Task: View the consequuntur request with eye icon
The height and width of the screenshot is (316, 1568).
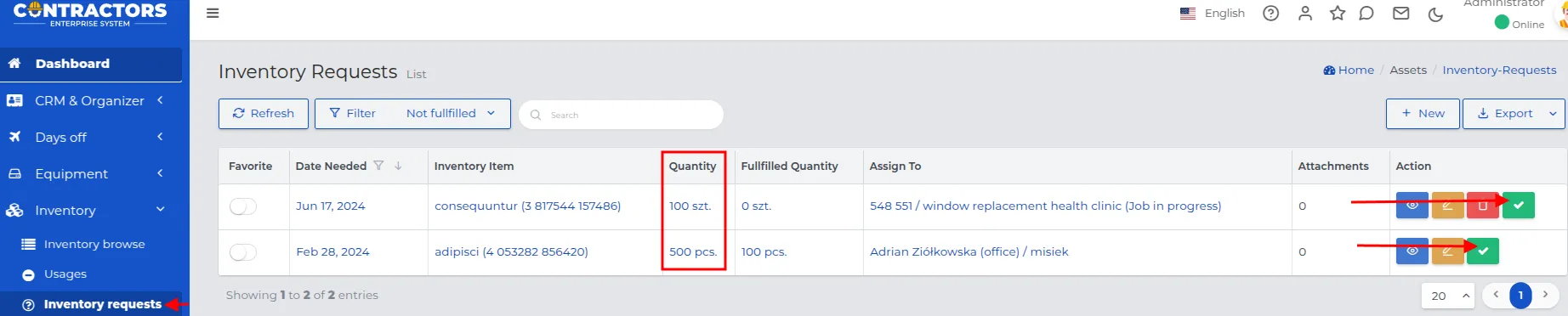Action: click(x=1412, y=206)
